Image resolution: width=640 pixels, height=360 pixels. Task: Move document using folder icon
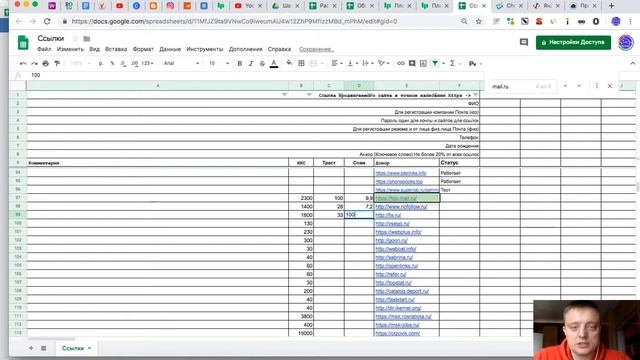coord(87,38)
